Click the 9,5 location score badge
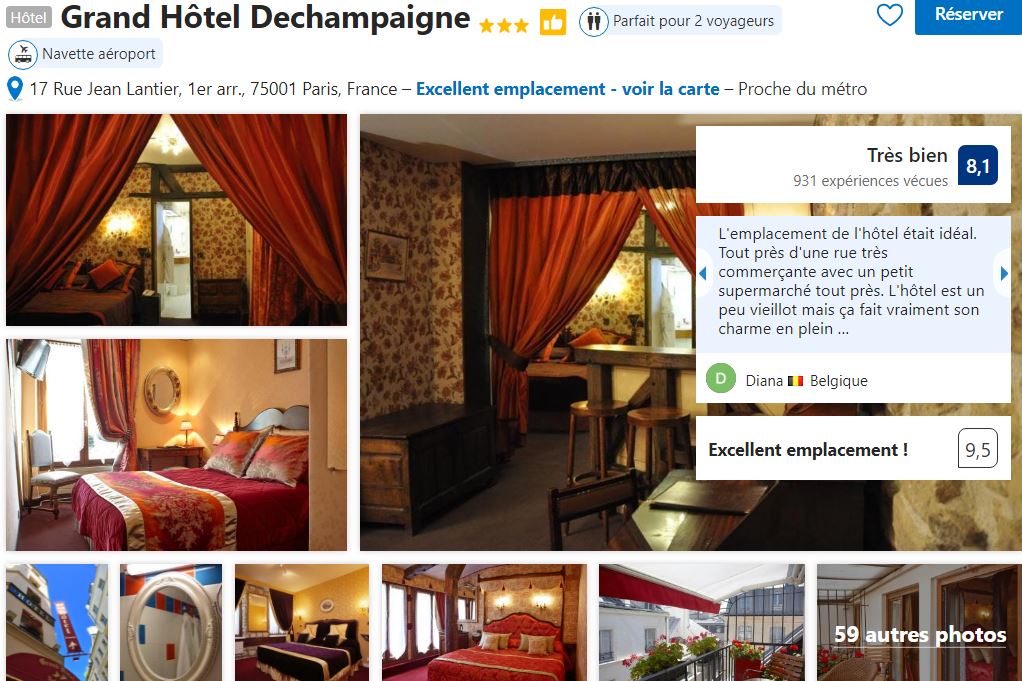 (978, 449)
